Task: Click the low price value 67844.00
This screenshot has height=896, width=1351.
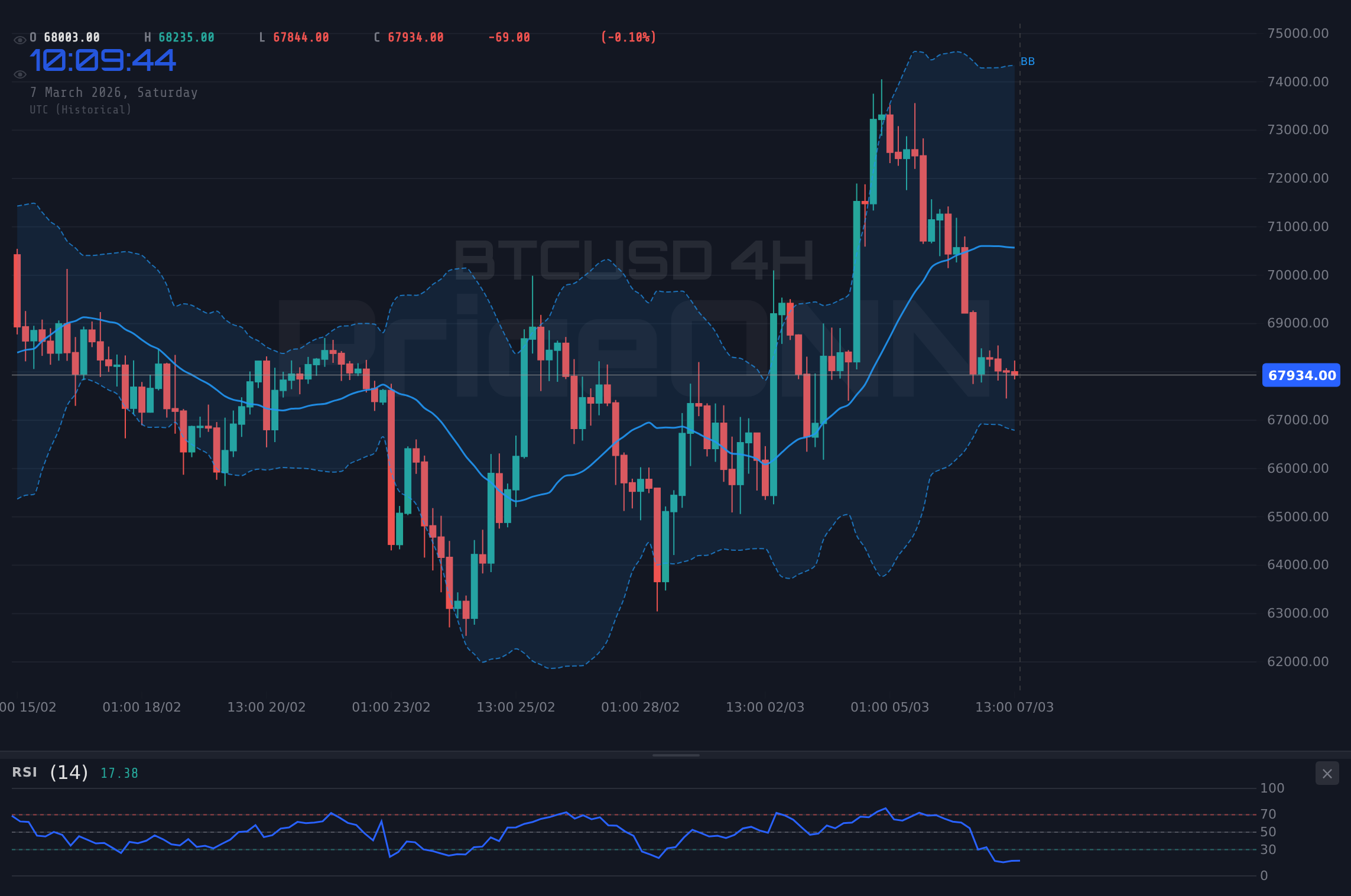Action: click(301, 38)
